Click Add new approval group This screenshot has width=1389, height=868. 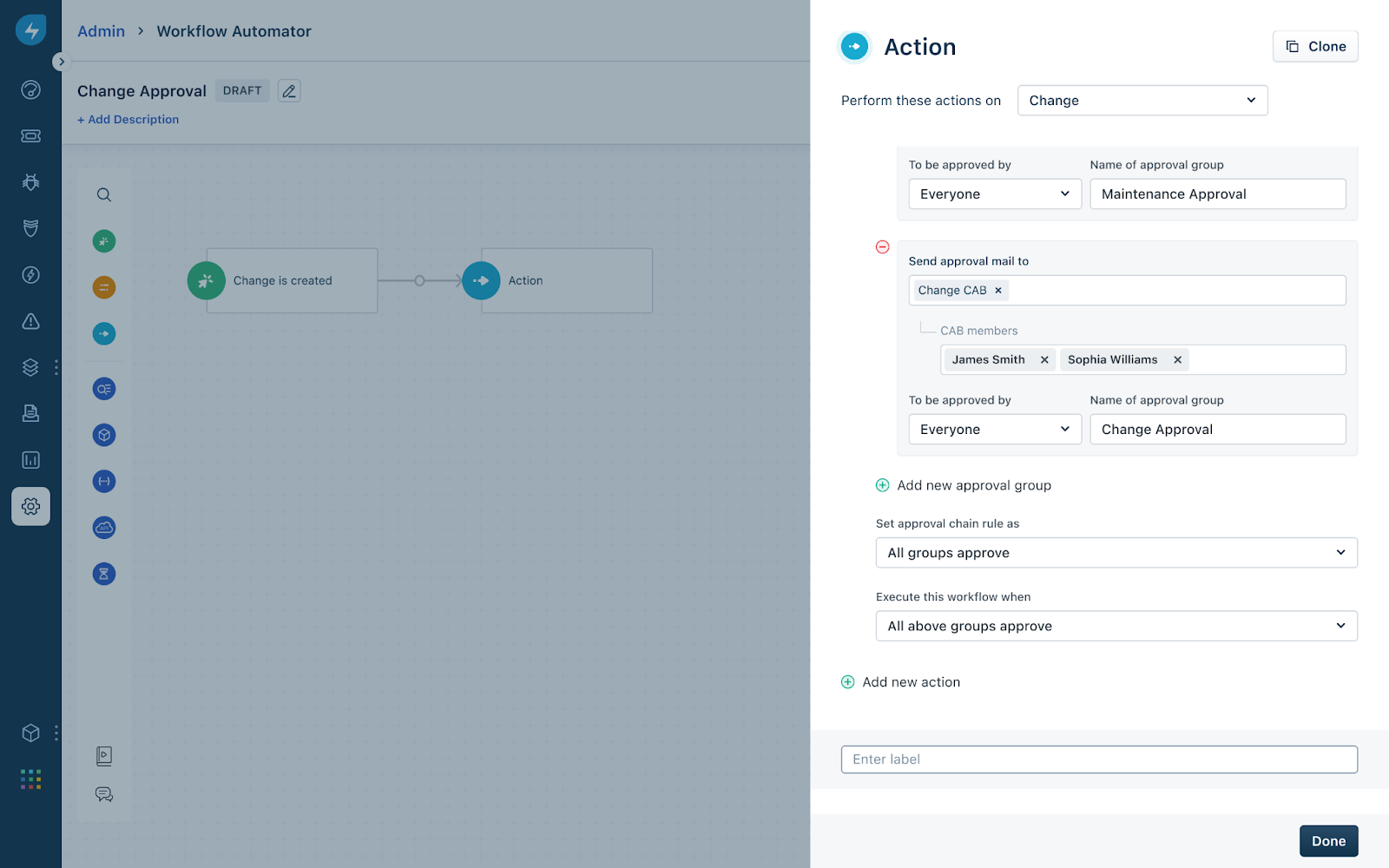pos(964,485)
